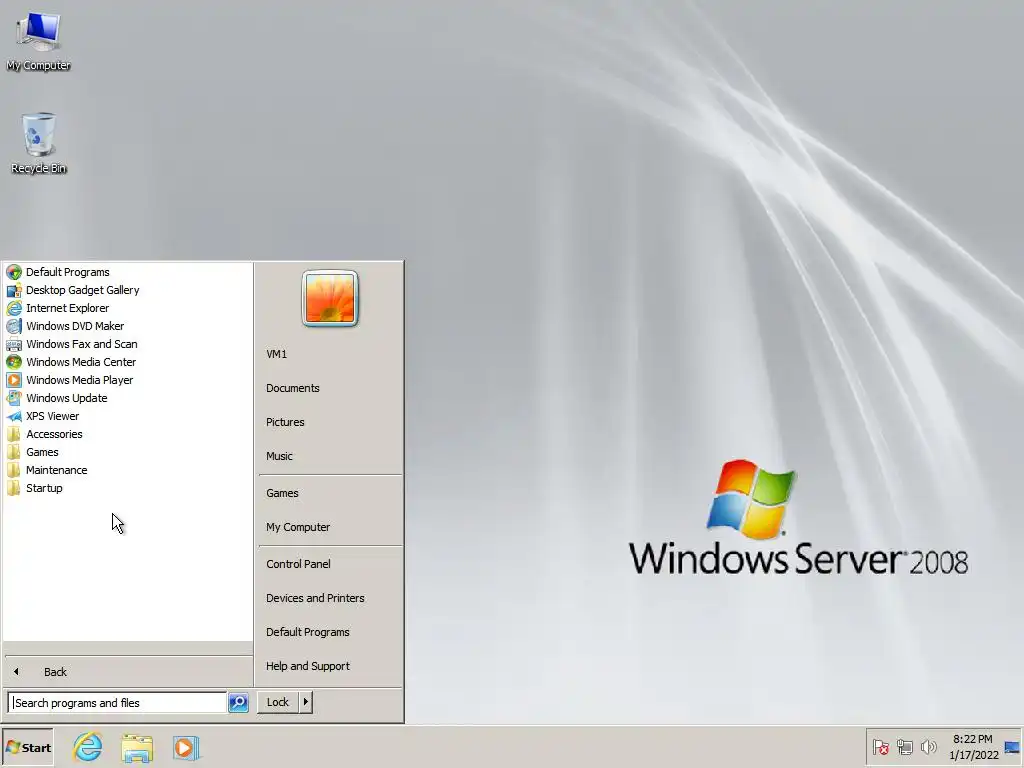The image size is (1024, 768).
Task: Open Pictures from the Start menu
Action: [x=285, y=422]
